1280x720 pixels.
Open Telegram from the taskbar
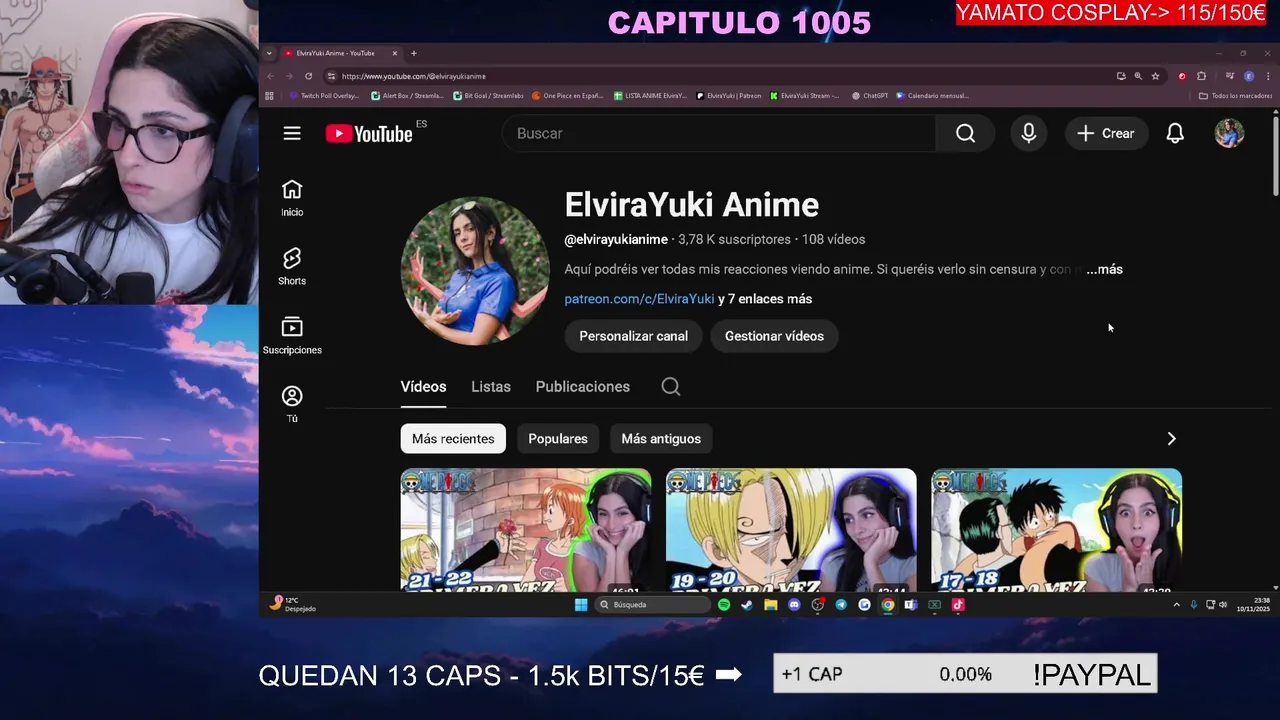point(841,605)
